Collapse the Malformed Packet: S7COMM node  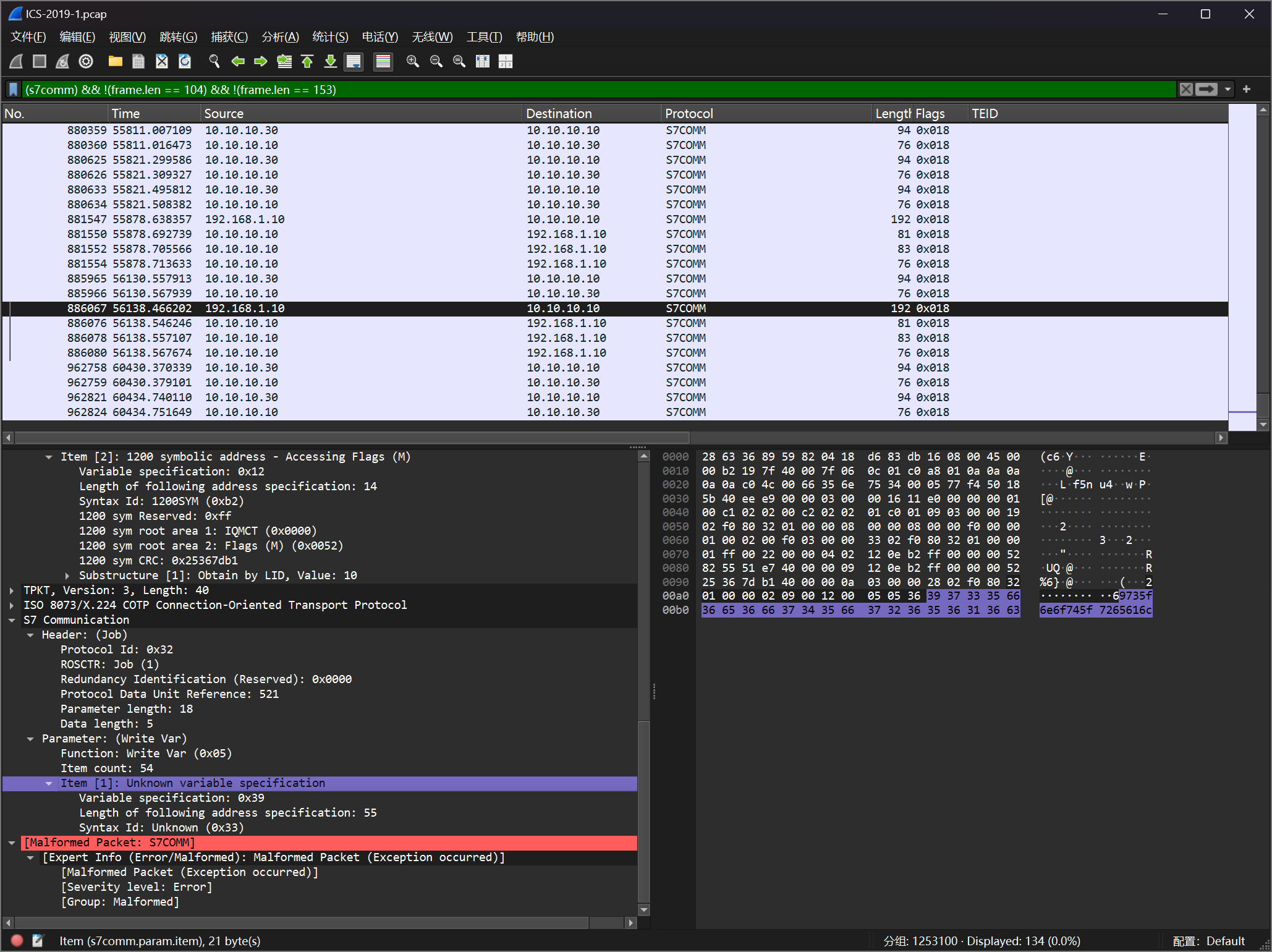tap(12, 843)
